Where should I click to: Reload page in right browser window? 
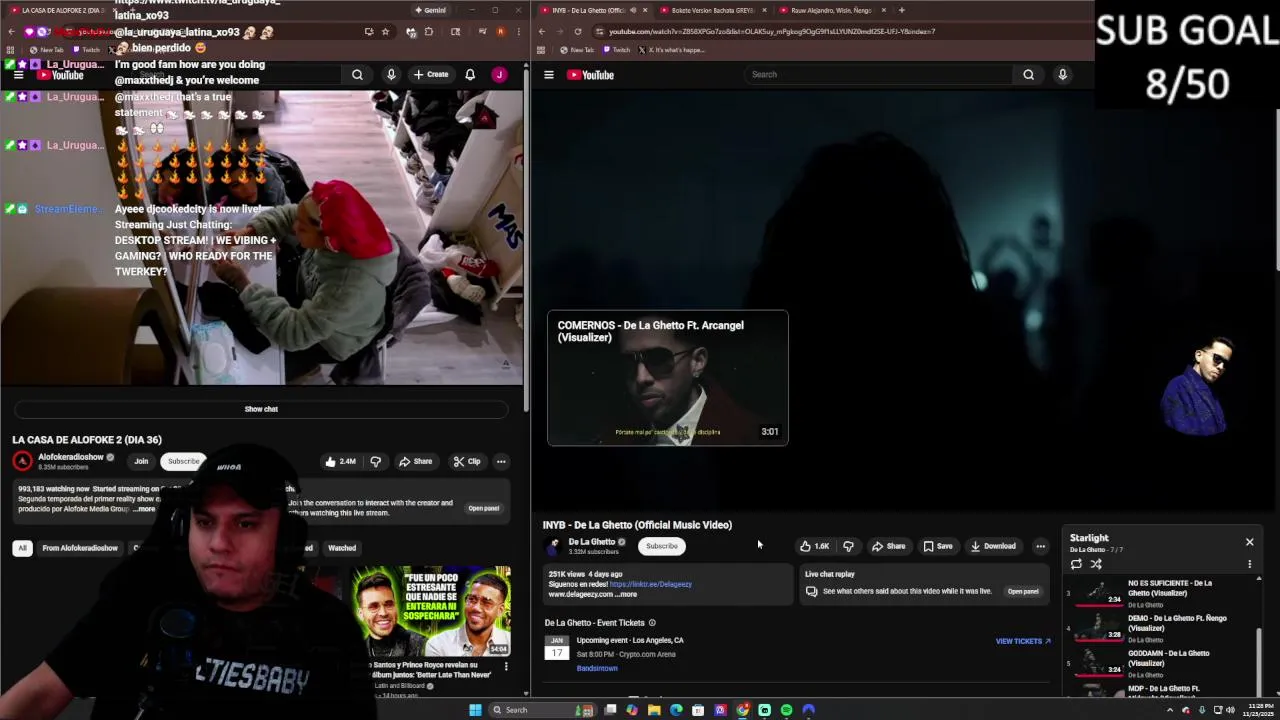(x=577, y=31)
